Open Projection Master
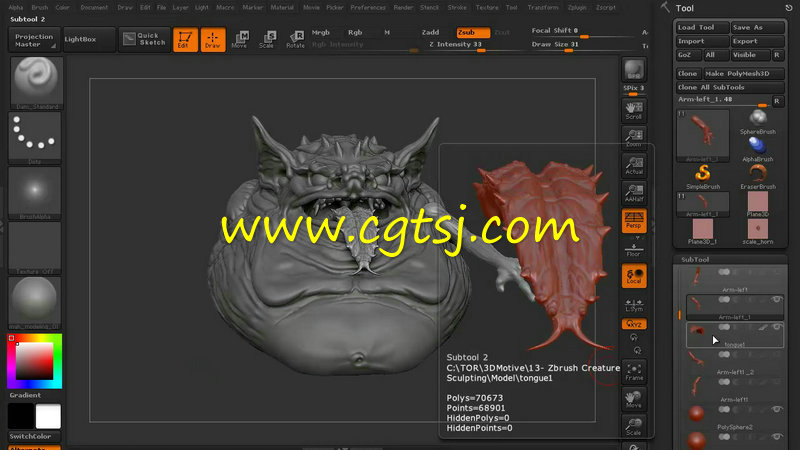The height and width of the screenshot is (450, 800). [34, 40]
